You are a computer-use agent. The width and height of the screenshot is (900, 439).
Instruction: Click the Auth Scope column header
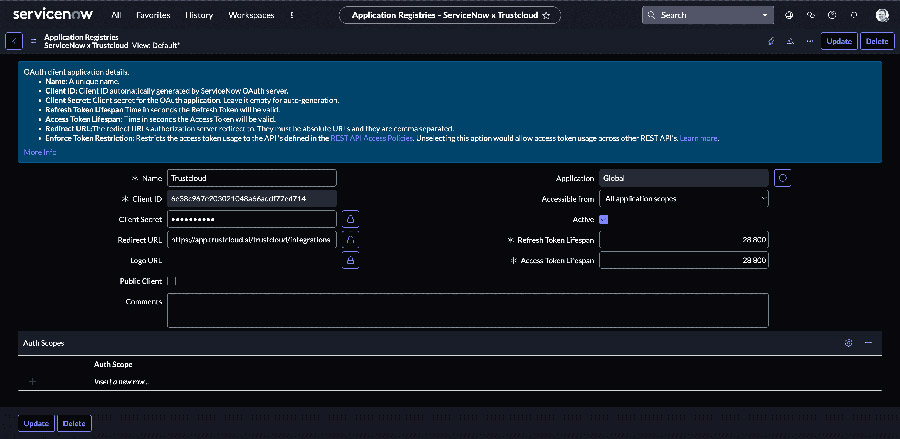coord(113,364)
